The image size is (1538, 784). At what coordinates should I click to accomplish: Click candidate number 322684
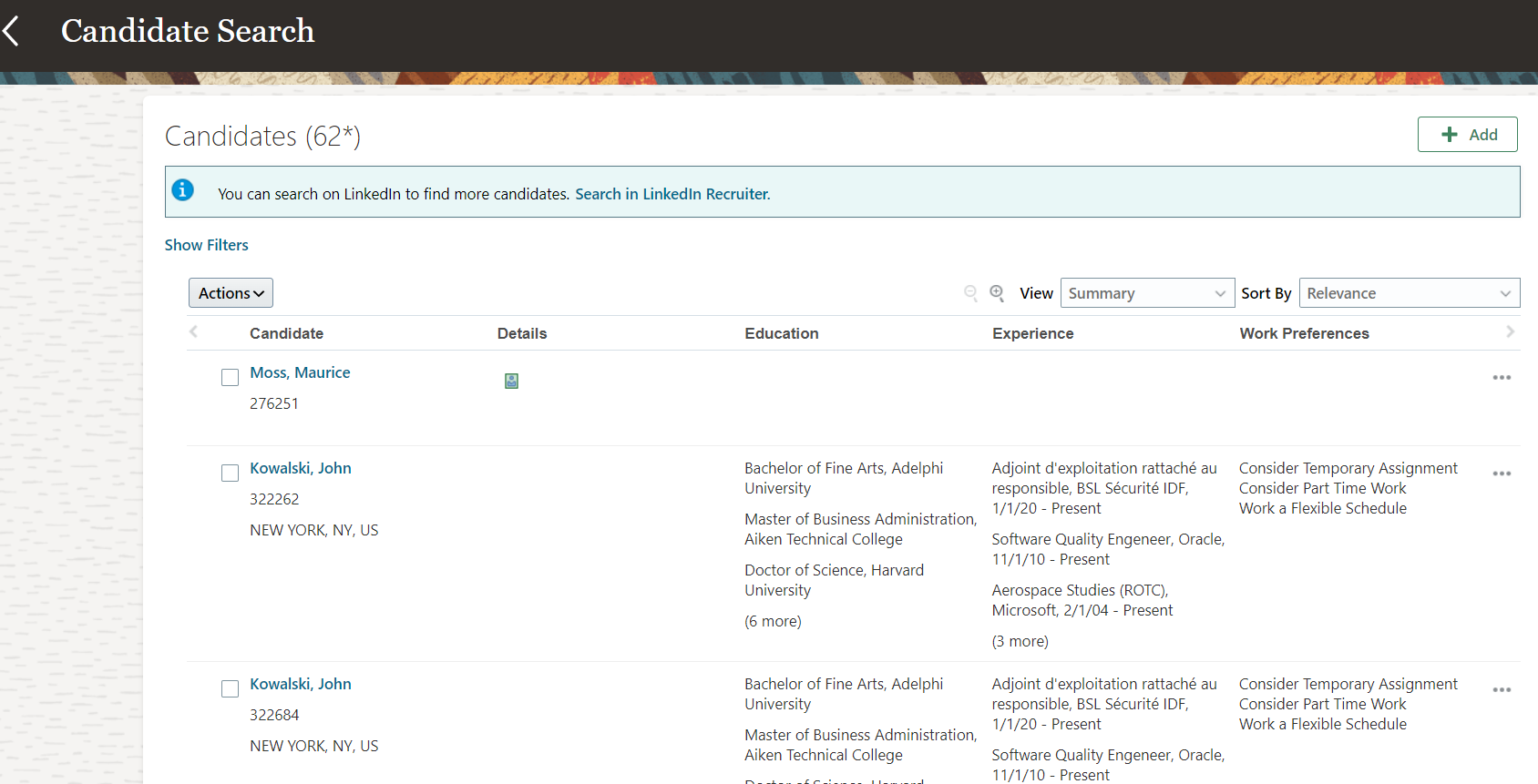pos(274,715)
